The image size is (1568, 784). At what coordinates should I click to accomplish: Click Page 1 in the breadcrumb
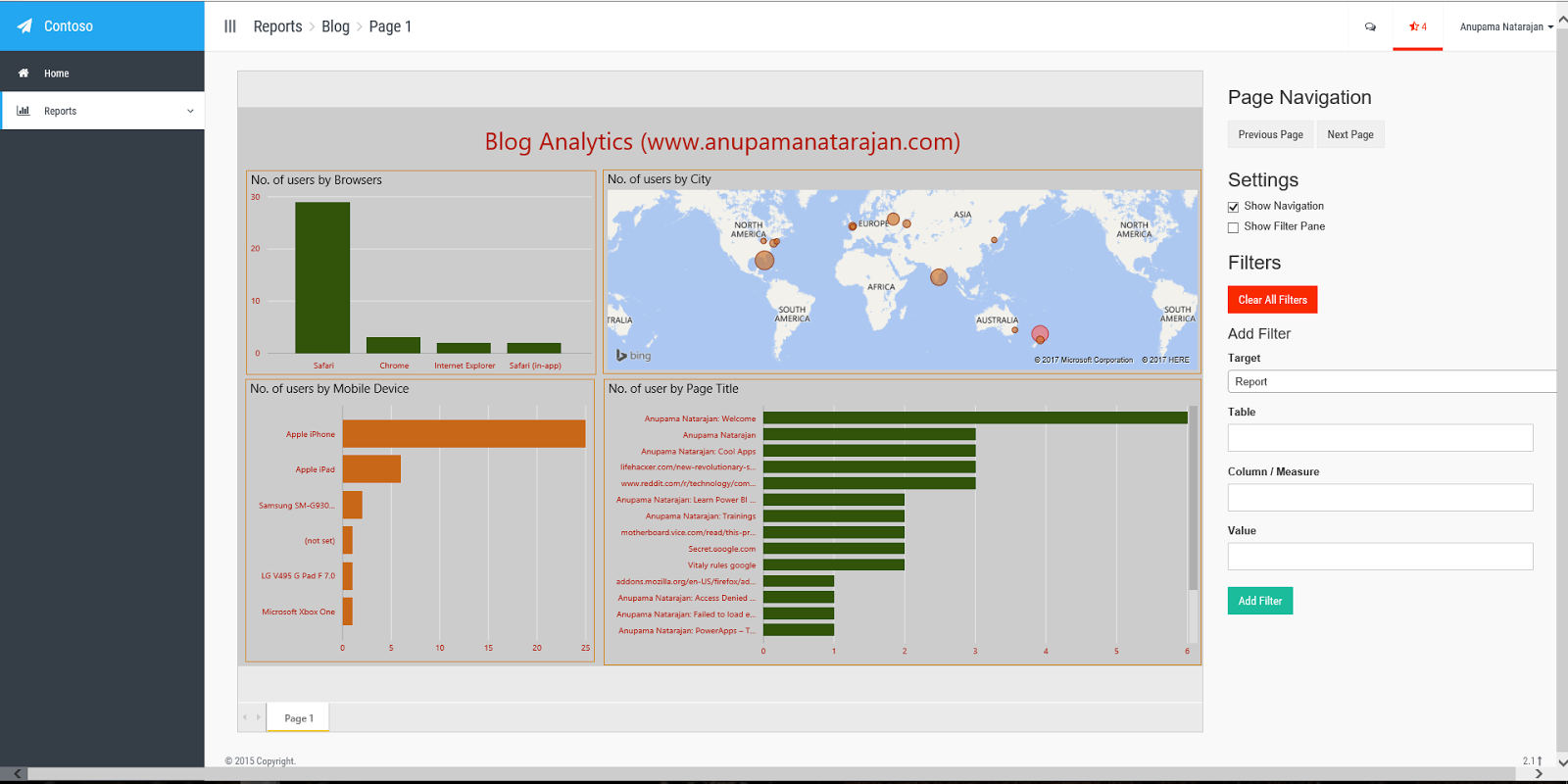click(390, 26)
